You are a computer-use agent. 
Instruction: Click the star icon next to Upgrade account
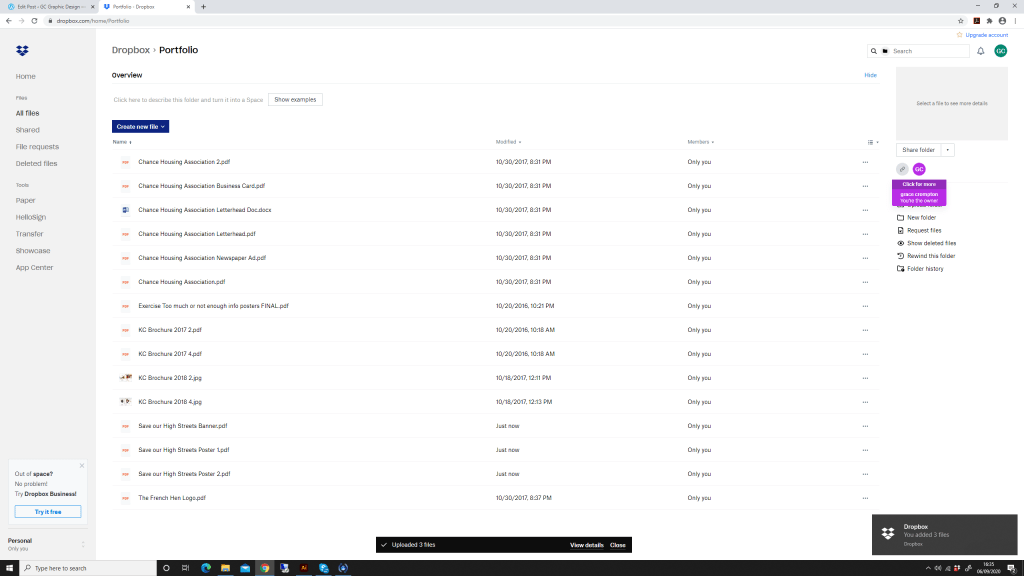(x=960, y=35)
